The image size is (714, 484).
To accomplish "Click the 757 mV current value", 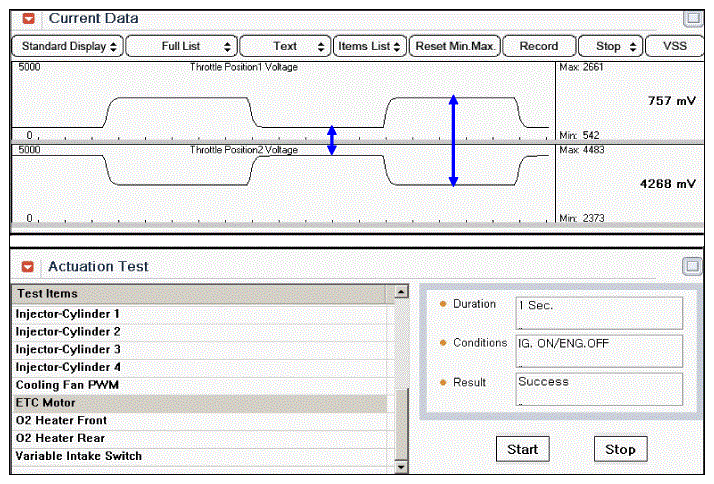I will tap(672, 101).
